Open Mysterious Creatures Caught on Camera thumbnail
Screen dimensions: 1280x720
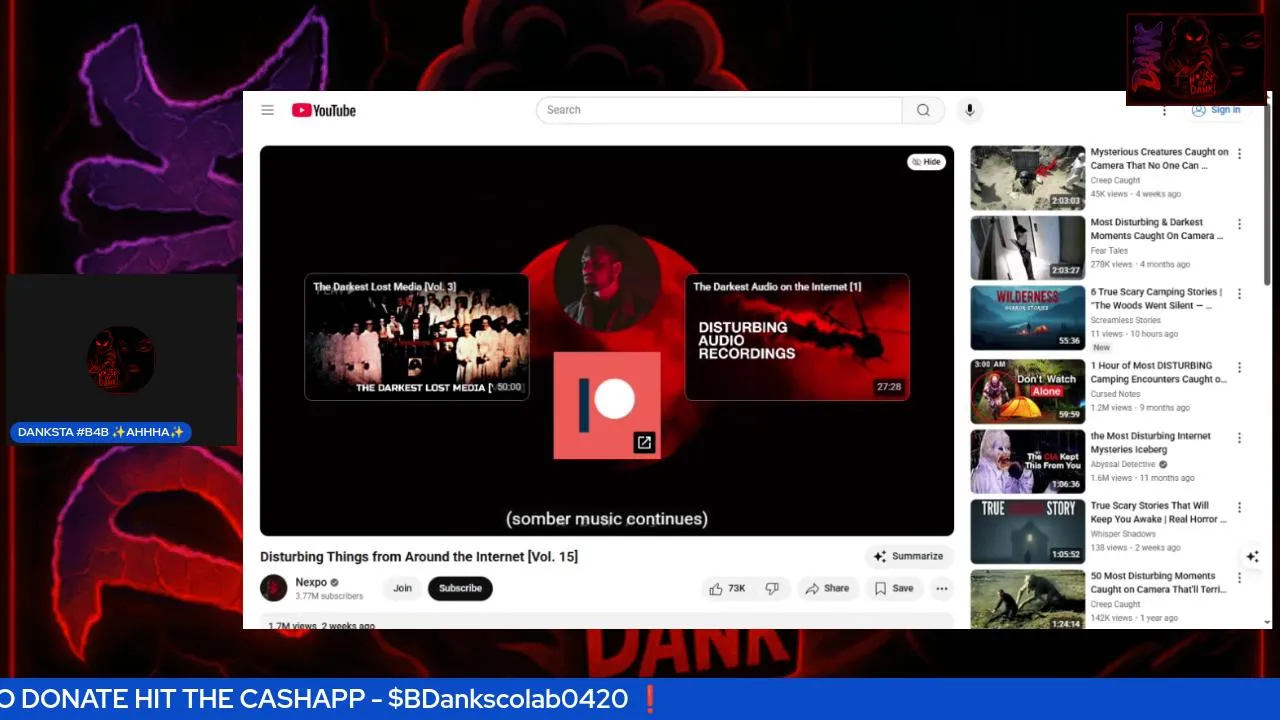1027,178
